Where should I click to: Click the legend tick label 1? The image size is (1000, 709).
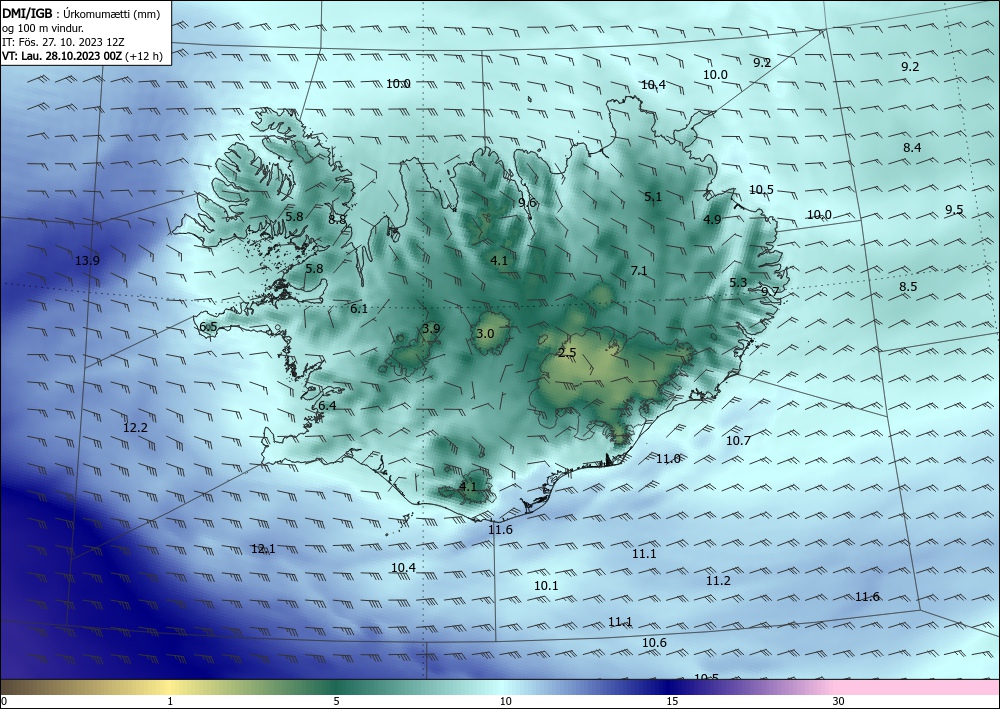(x=170, y=702)
